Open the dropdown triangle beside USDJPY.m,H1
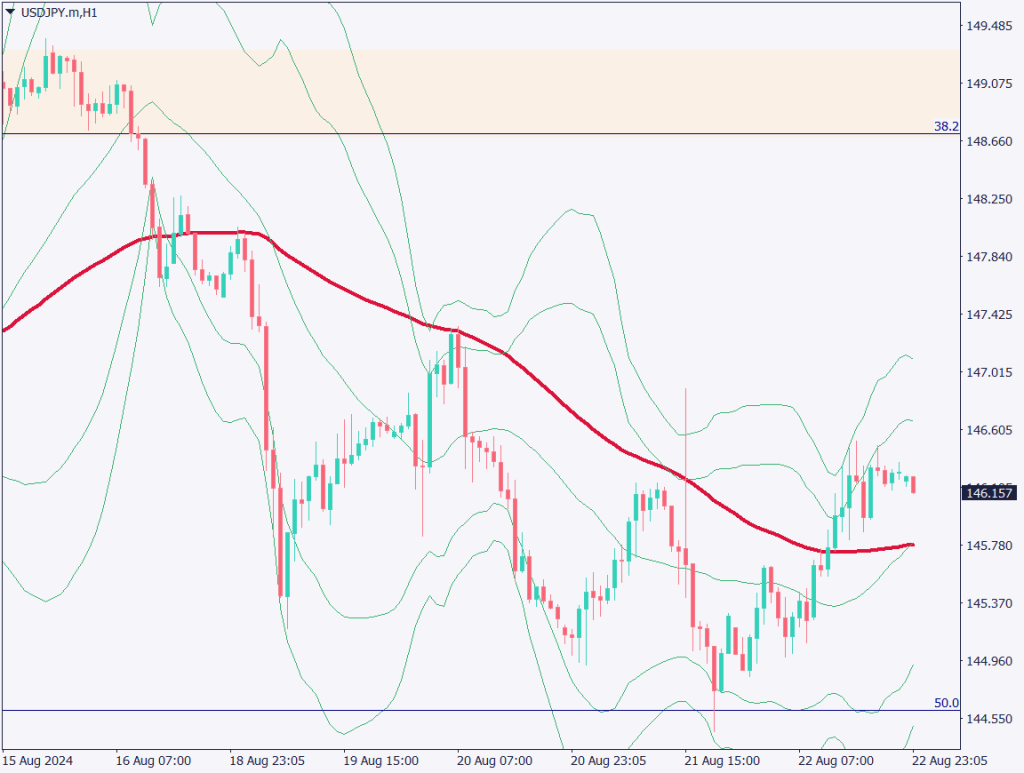1024x773 pixels. (x=9, y=13)
